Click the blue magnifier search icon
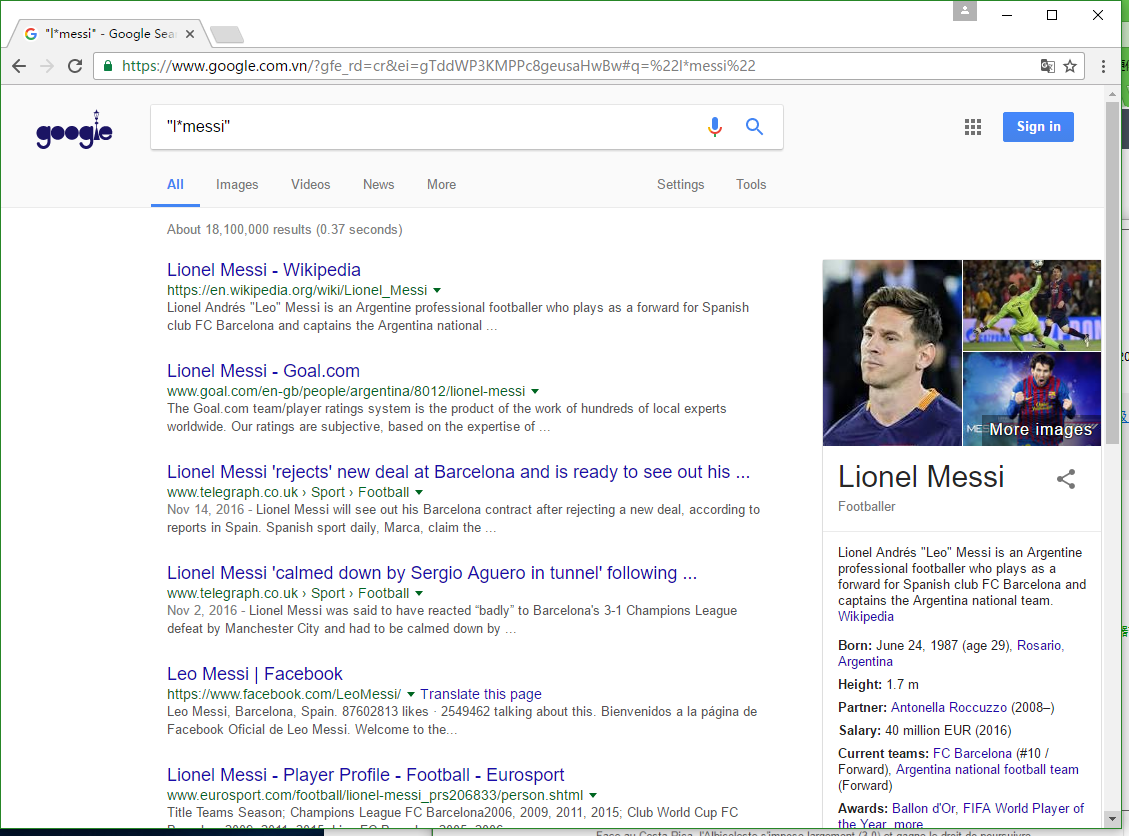The width and height of the screenshot is (1129, 836). coord(754,127)
